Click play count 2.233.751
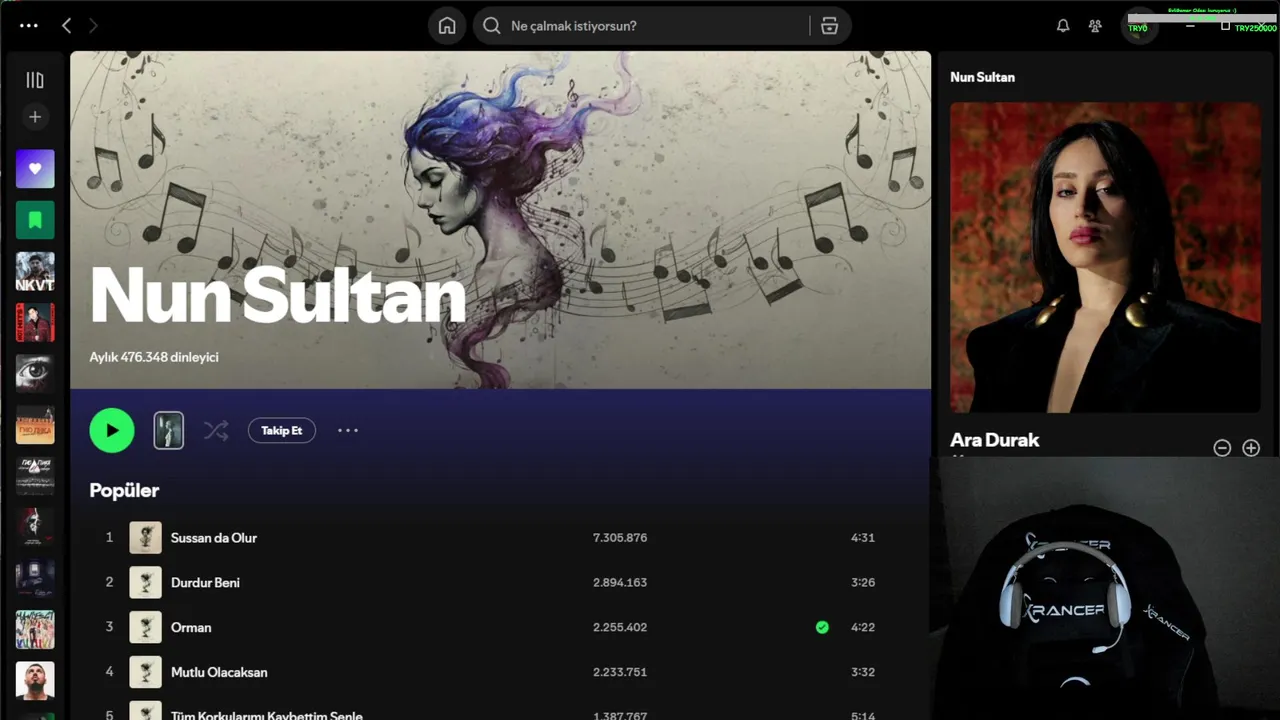 (620, 673)
